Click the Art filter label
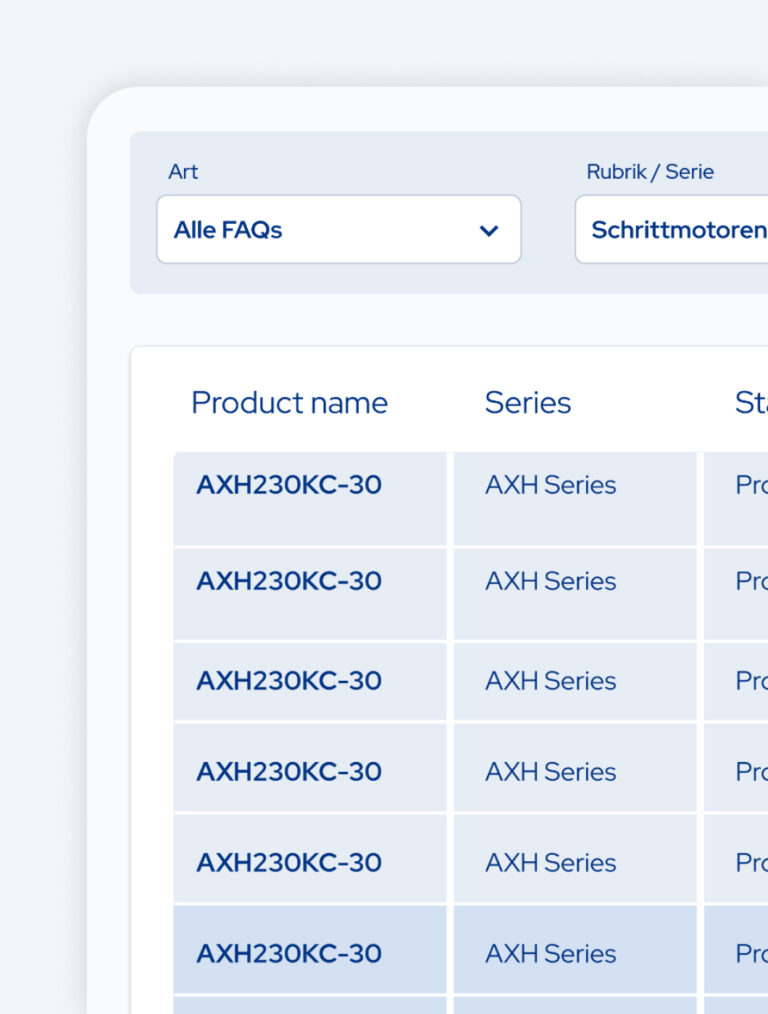768x1014 pixels. (183, 171)
